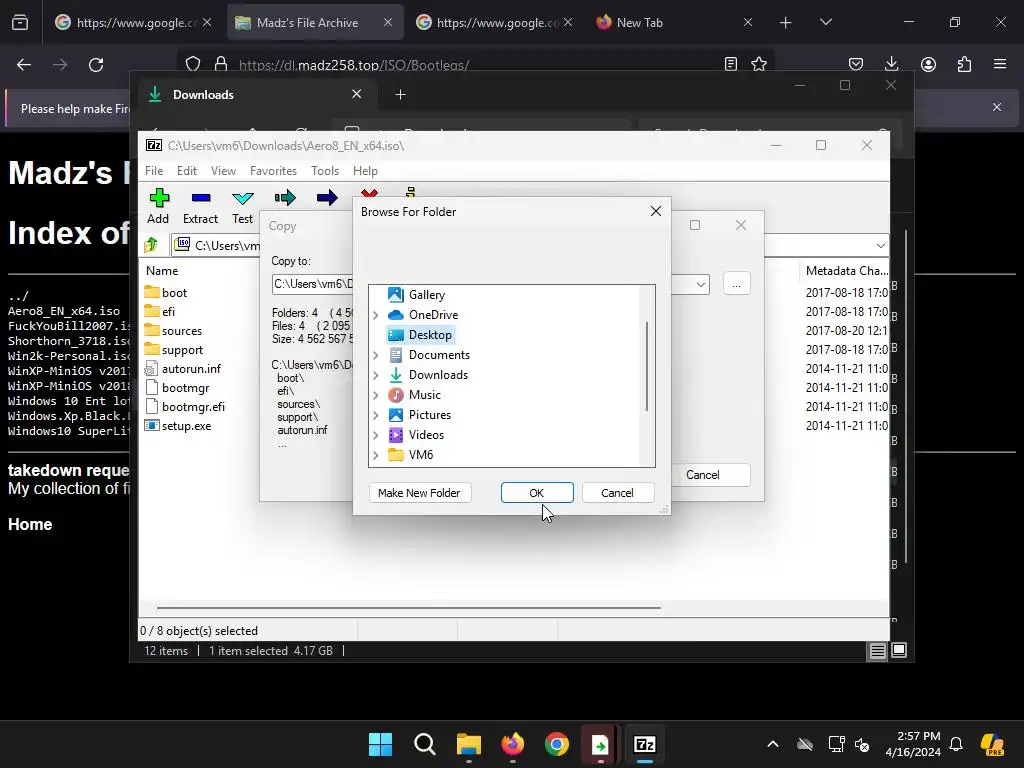
Task: Open Firefox downloads arrow icon
Action: click(891, 64)
